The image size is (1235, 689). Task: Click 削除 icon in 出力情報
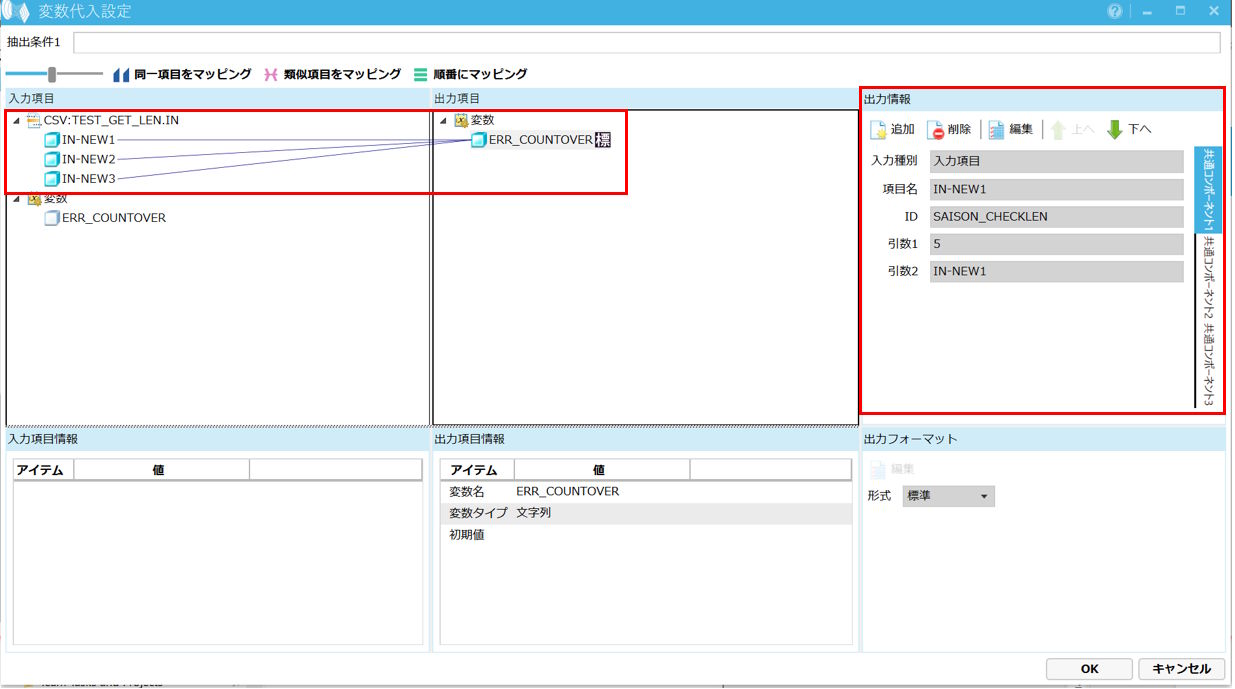click(935, 129)
